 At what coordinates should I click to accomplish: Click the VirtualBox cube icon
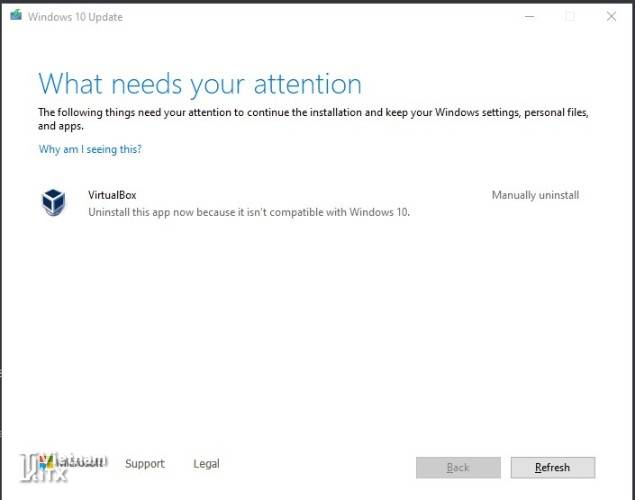pos(53,202)
